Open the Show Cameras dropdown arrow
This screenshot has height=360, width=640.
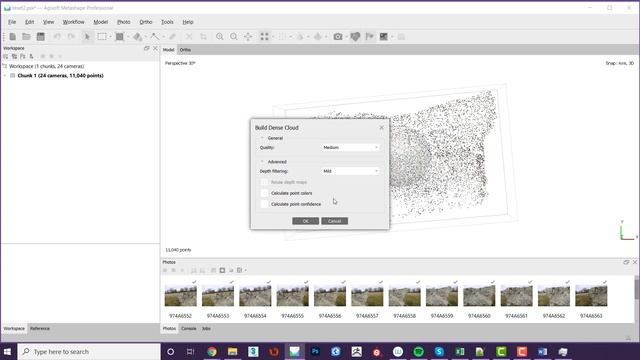coord(347,37)
